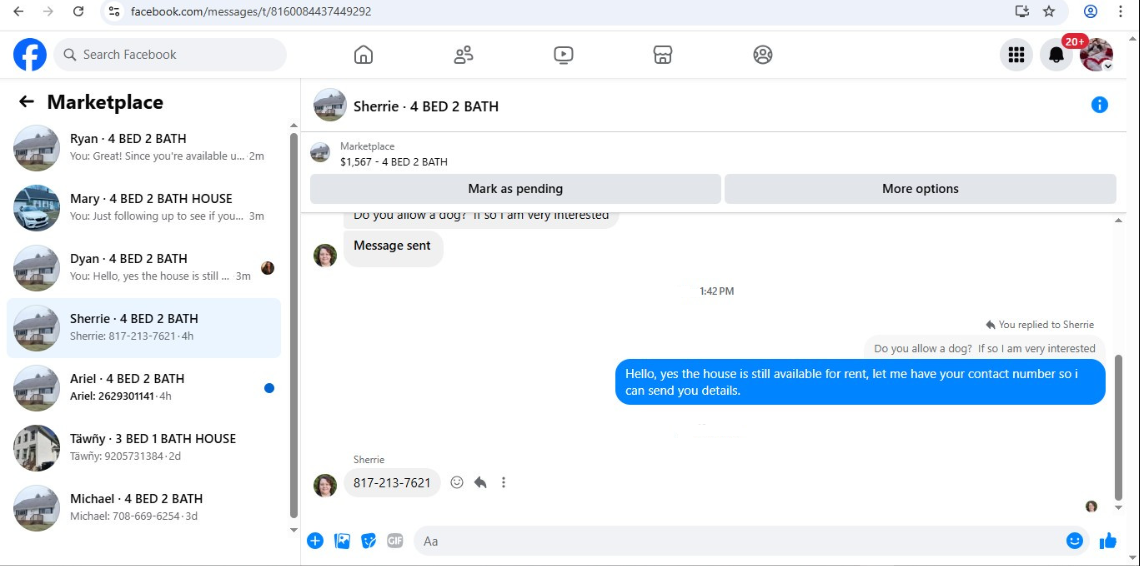
Task: Open Chrome profile icon
Action: pyautogui.click(x=1090, y=11)
